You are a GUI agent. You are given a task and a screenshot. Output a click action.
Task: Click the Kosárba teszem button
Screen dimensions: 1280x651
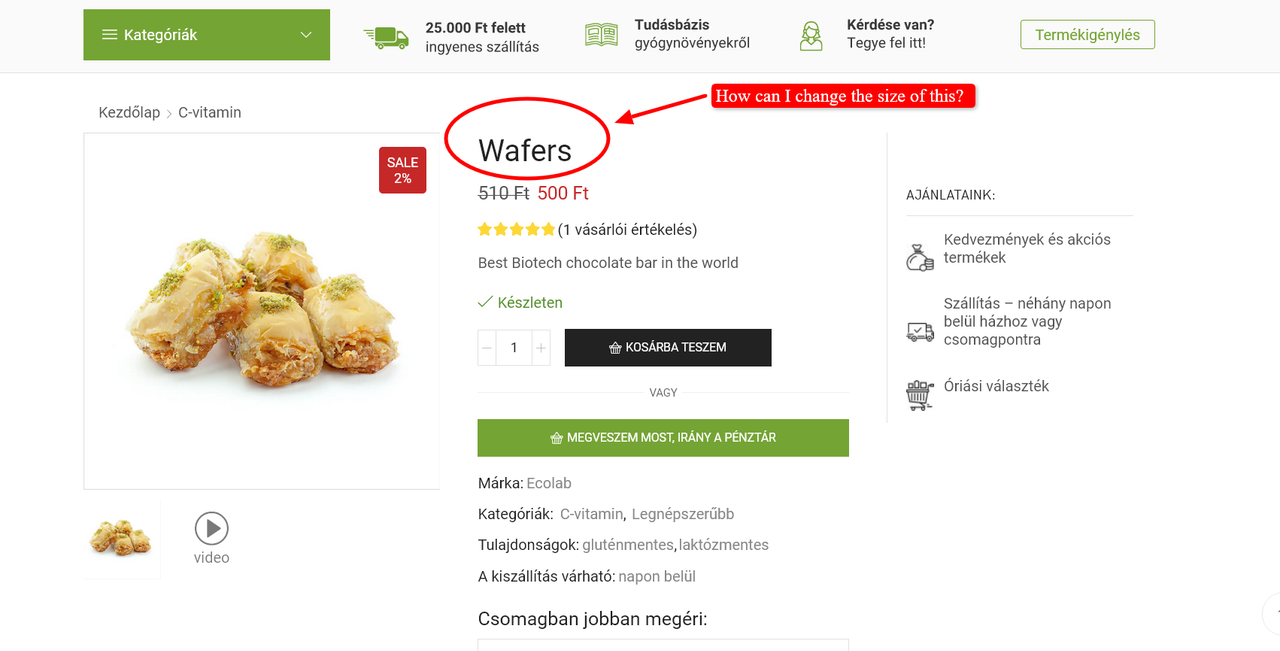(668, 348)
